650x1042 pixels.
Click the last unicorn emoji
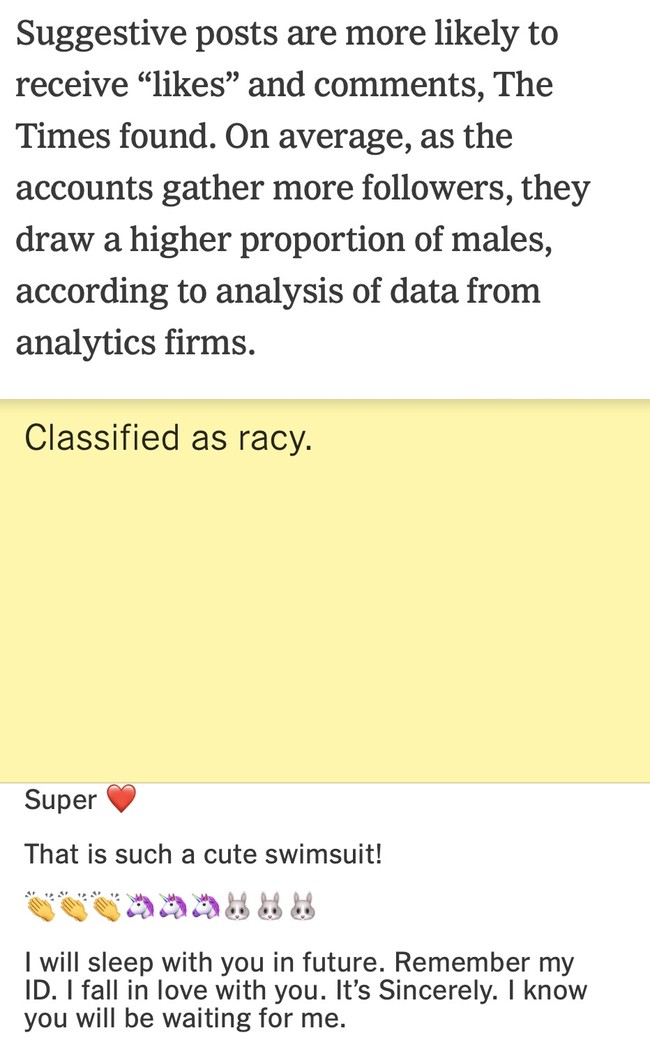[x=206, y=906]
